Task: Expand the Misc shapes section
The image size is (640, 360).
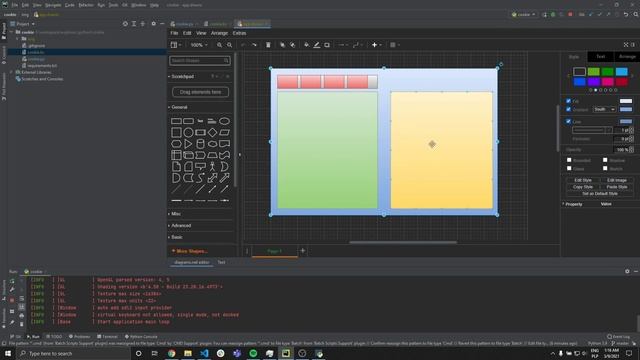Action: pos(175,213)
